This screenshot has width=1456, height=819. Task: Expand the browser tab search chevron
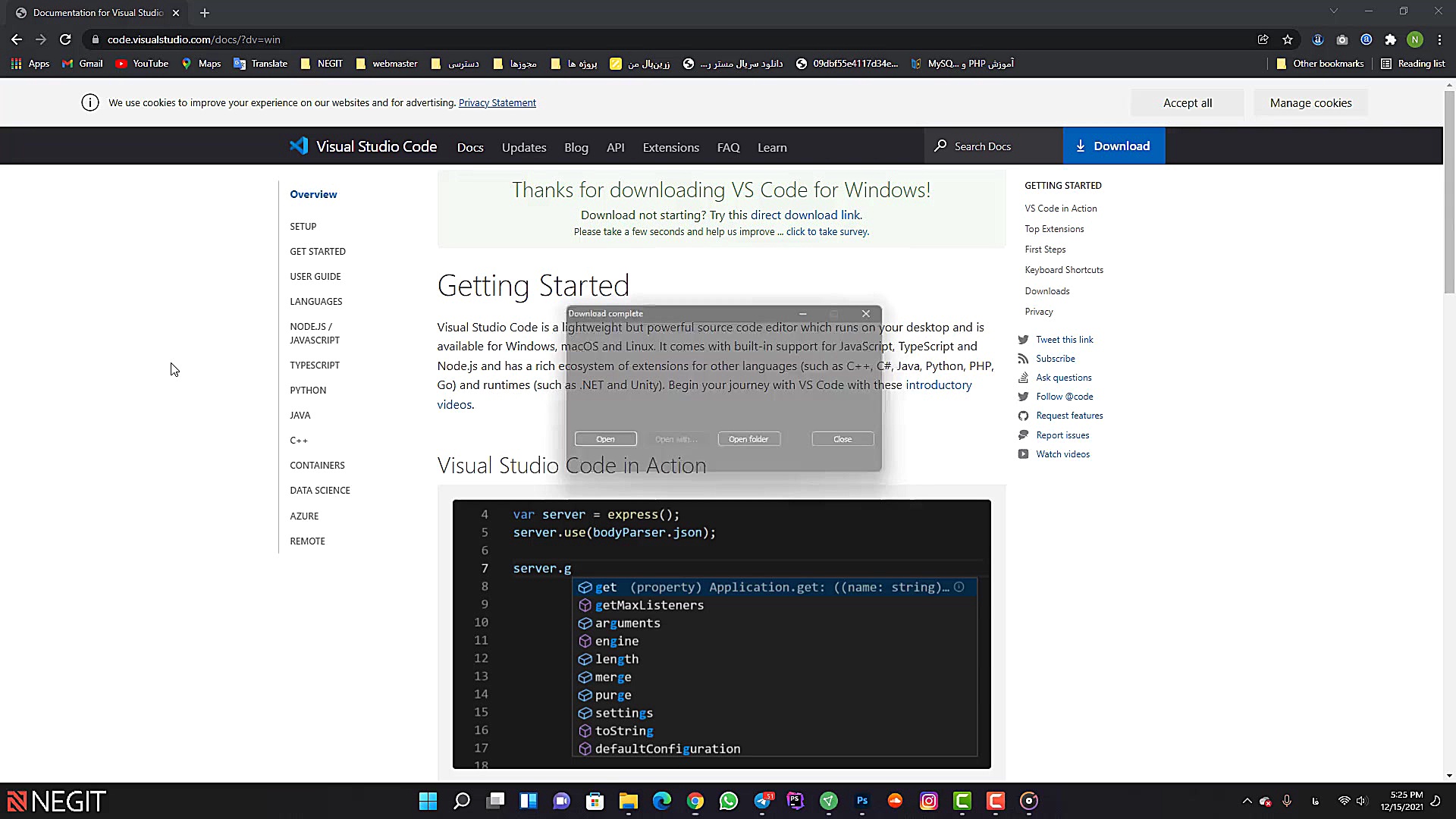[1333, 11]
